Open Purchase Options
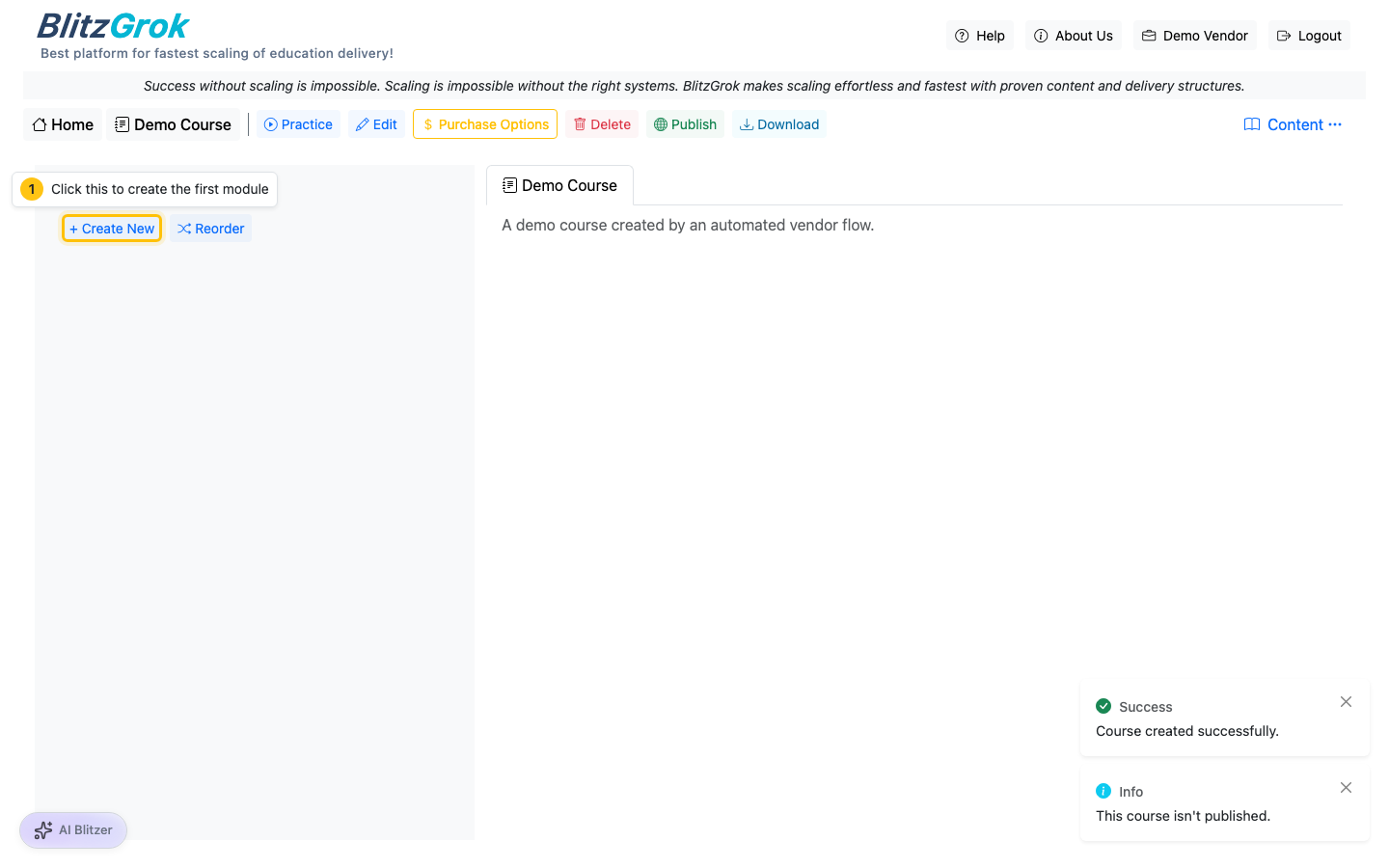 tap(485, 124)
